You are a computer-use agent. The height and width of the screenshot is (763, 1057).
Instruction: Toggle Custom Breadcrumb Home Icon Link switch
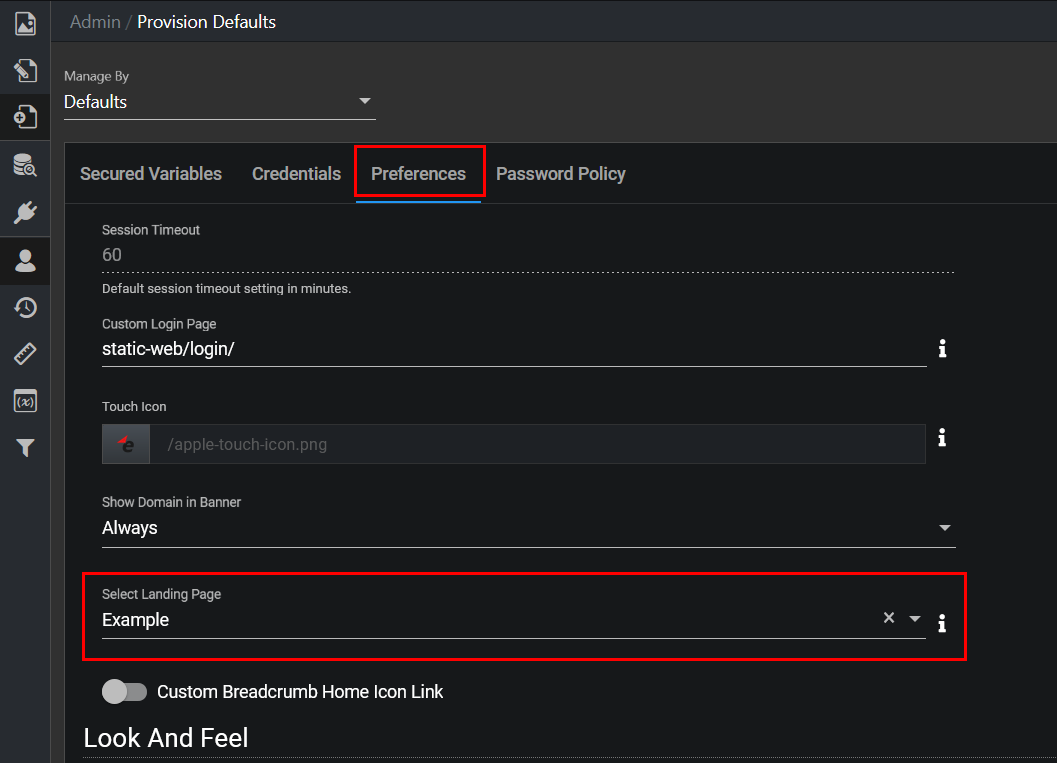point(124,692)
